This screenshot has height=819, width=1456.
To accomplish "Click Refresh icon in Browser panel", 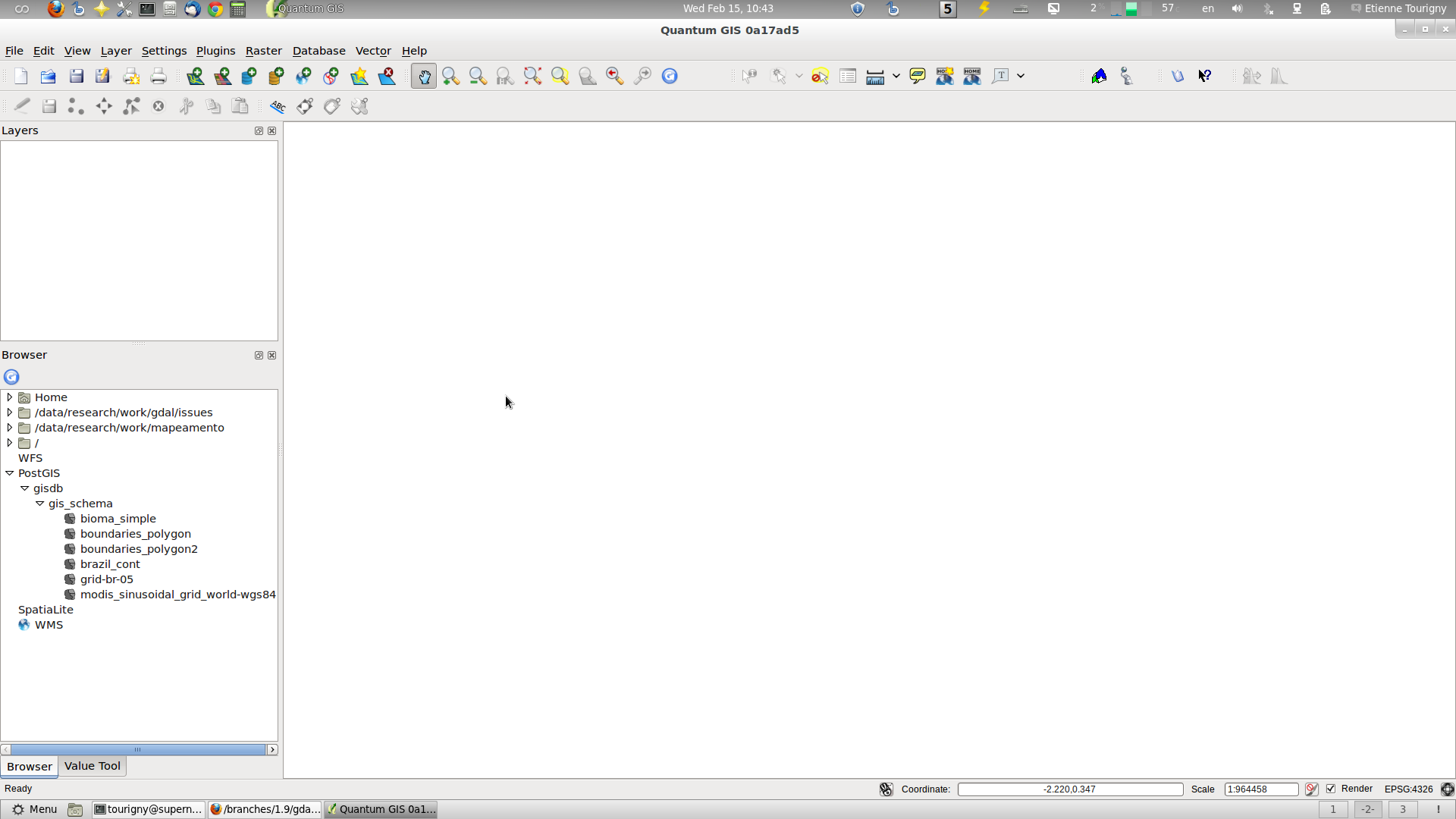I will tap(11, 377).
